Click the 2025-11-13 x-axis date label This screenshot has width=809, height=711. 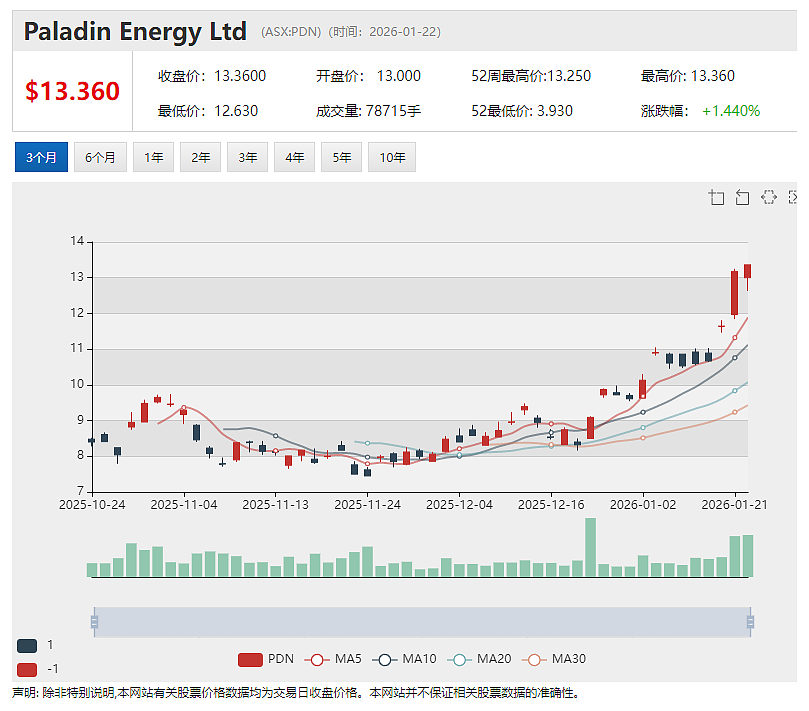point(276,505)
